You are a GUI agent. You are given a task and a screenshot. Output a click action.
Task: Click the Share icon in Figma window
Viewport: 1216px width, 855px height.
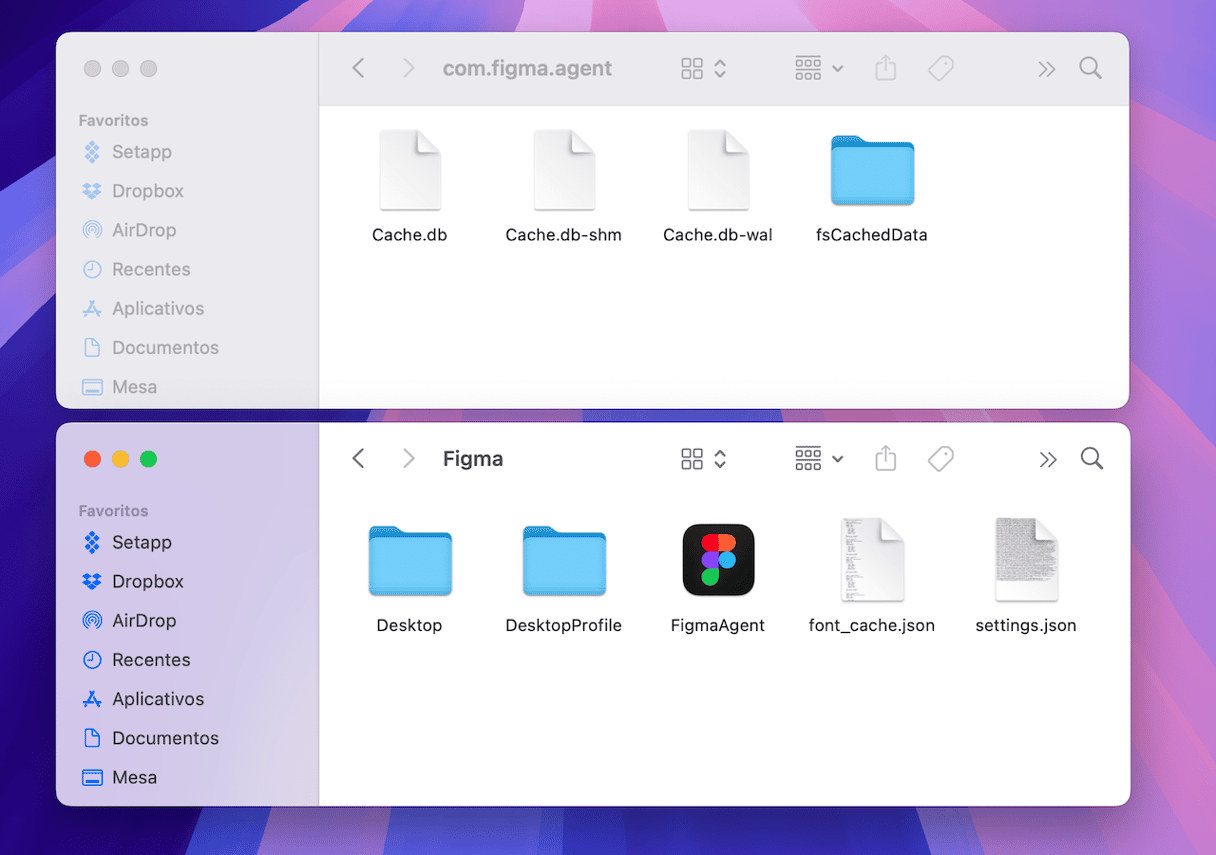[x=885, y=459]
